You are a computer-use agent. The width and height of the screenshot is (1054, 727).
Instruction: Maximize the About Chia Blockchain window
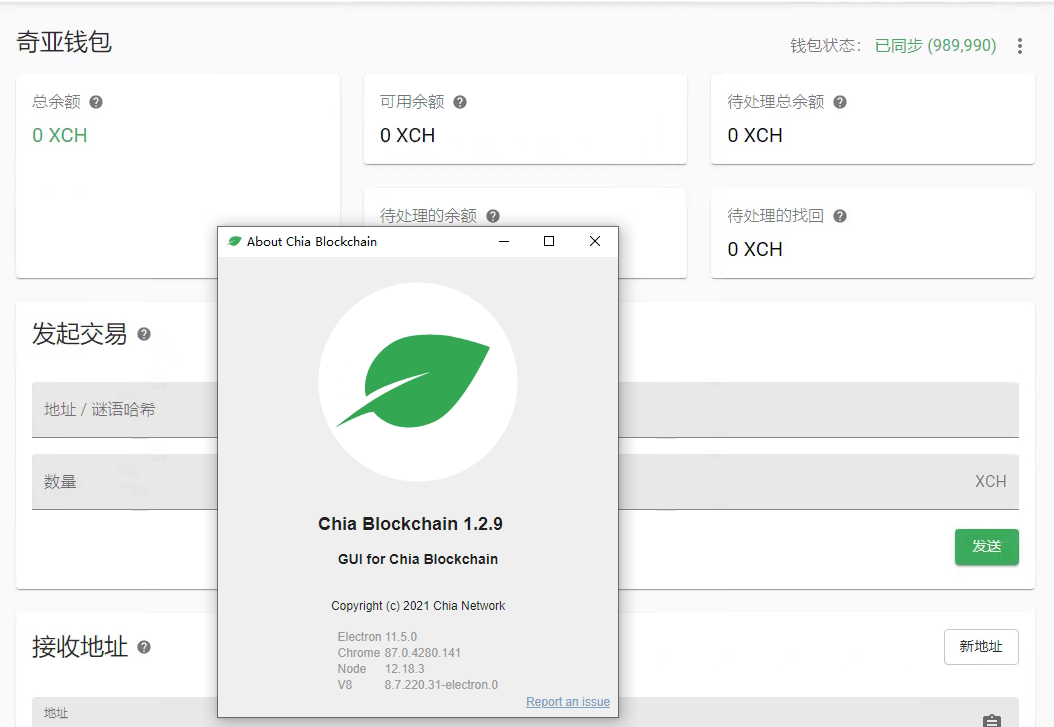(549, 241)
